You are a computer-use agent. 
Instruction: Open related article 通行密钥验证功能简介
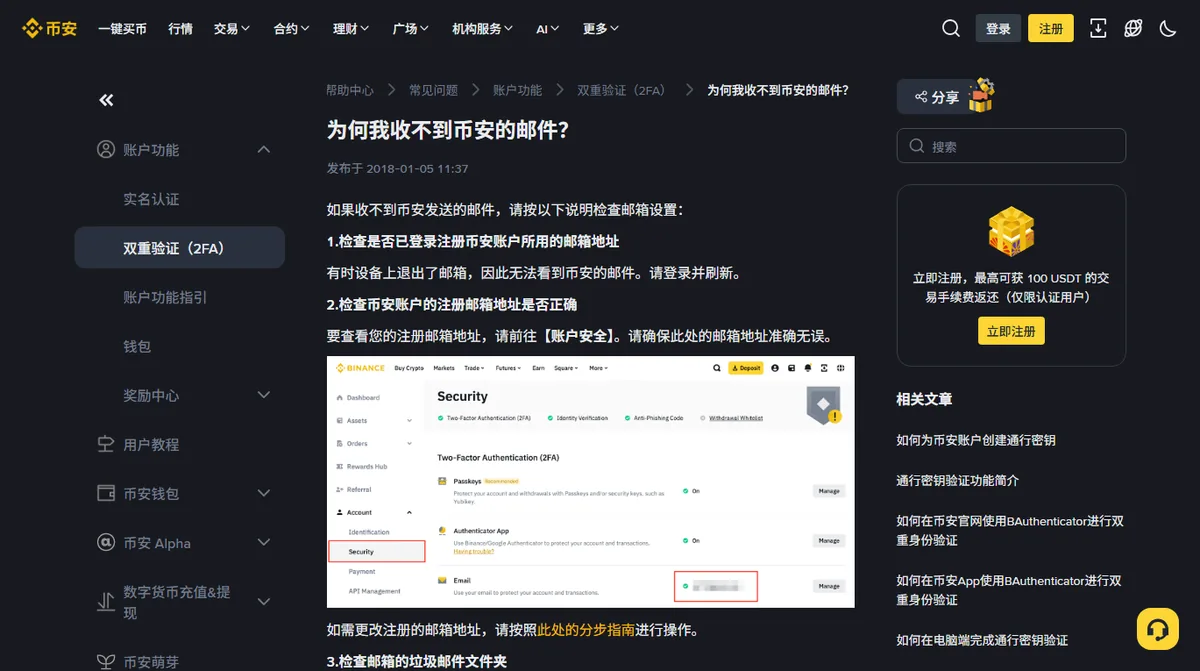pyautogui.click(x=958, y=480)
